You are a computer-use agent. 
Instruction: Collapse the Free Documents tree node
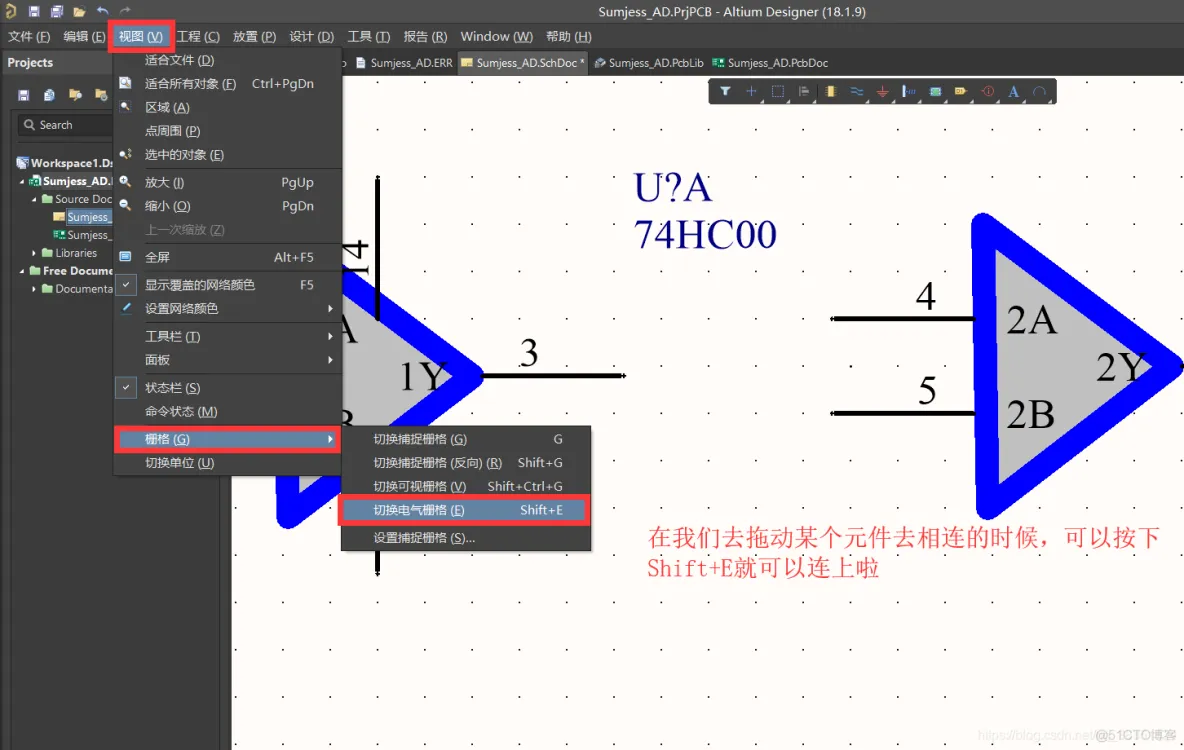tap(22, 271)
